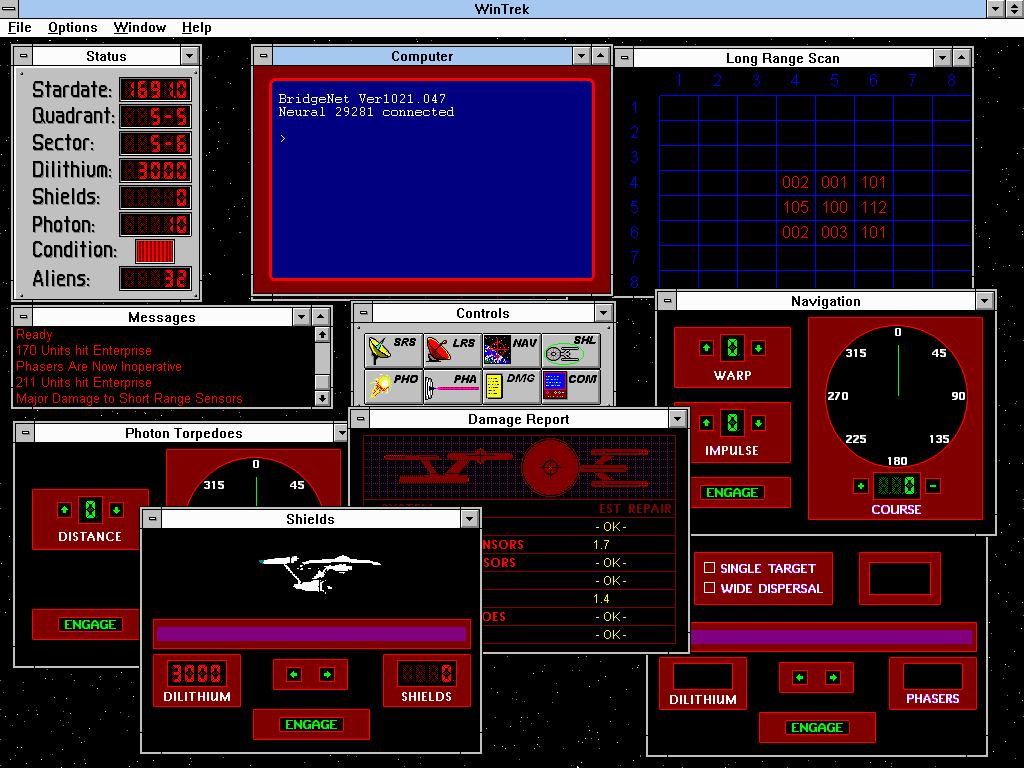Click ENGAGE in the Navigation window
The height and width of the screenshot is (768, 1024).
point(732,492)
